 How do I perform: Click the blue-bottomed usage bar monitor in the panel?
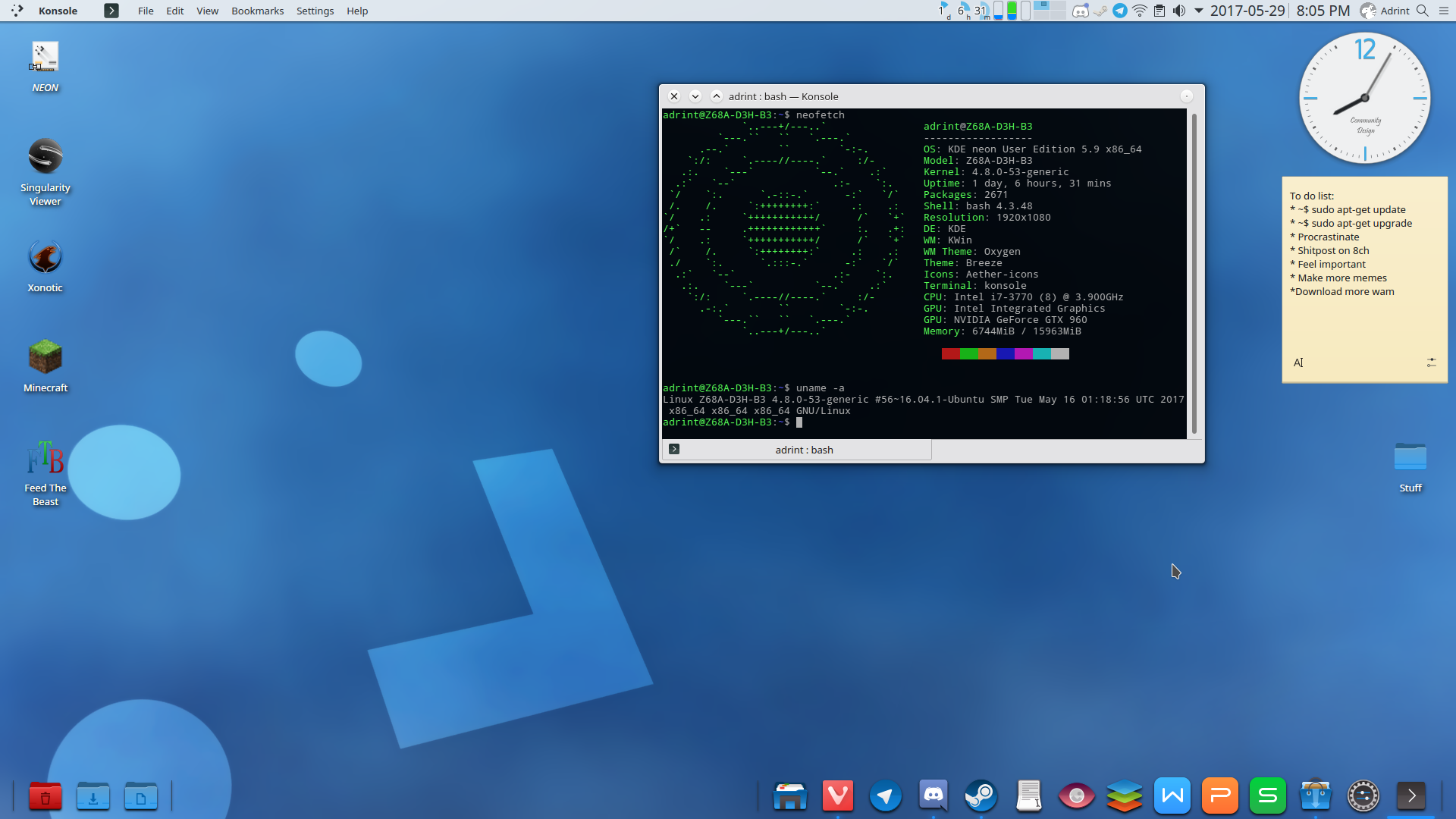(999, 11)
